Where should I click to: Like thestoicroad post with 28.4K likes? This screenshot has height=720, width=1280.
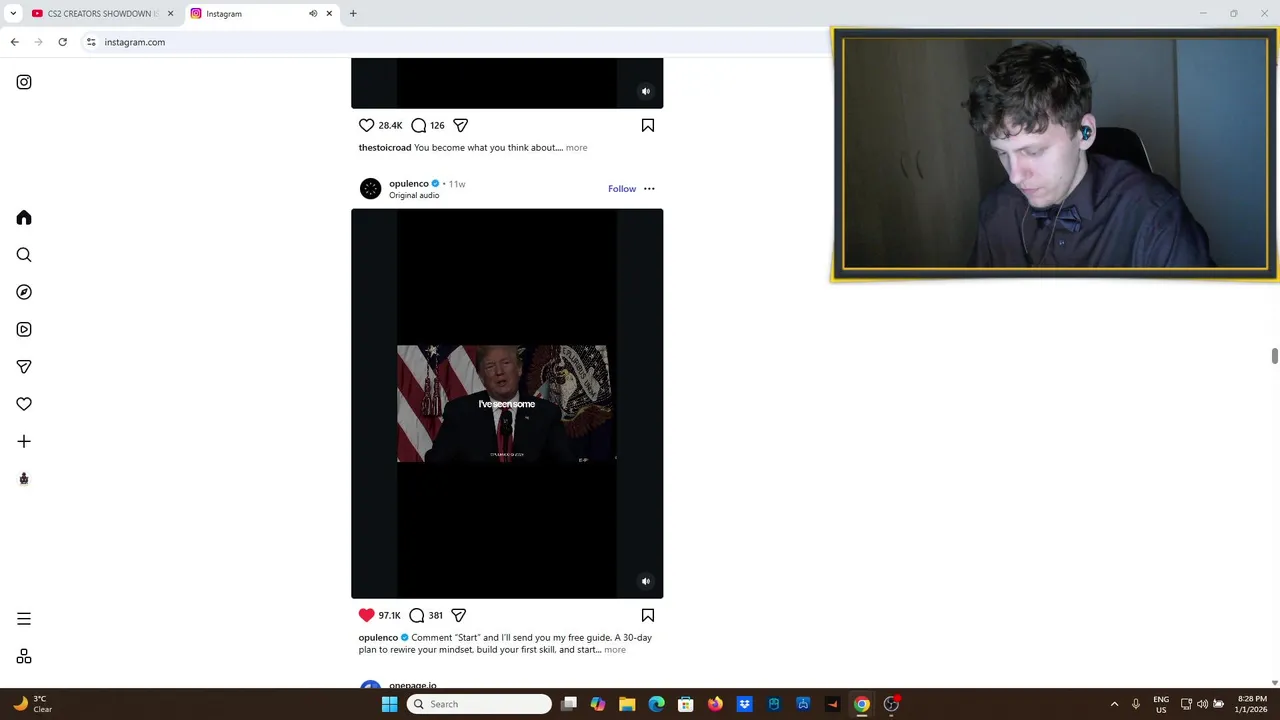pos(366,125)
